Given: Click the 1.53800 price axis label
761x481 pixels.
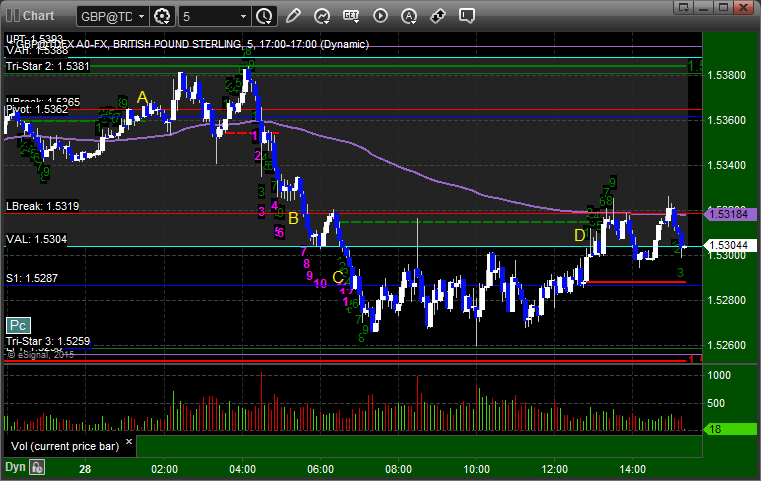Looking at the screenshot, I should pos(727,75).
